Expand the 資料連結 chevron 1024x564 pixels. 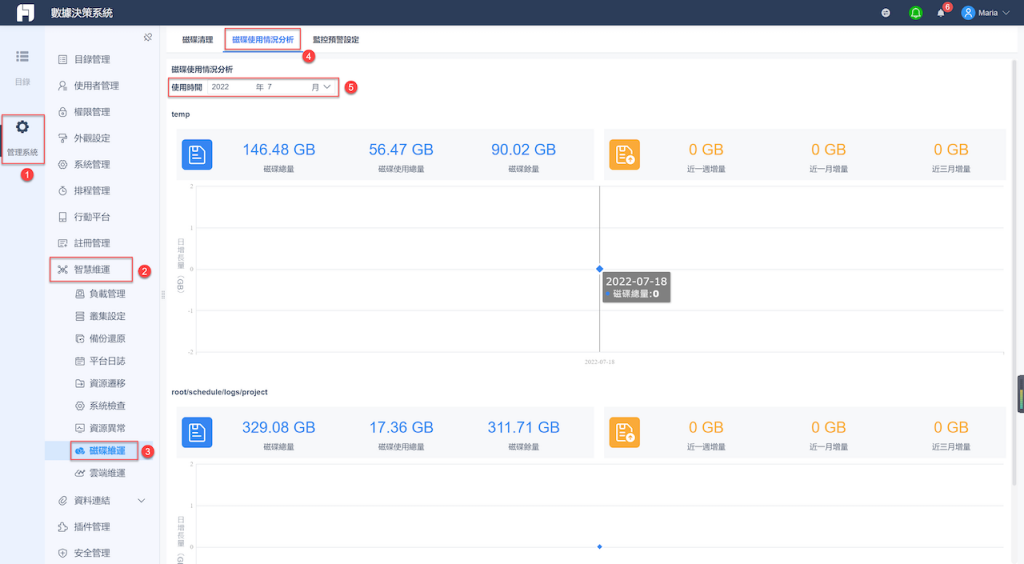tap(141, 501)
